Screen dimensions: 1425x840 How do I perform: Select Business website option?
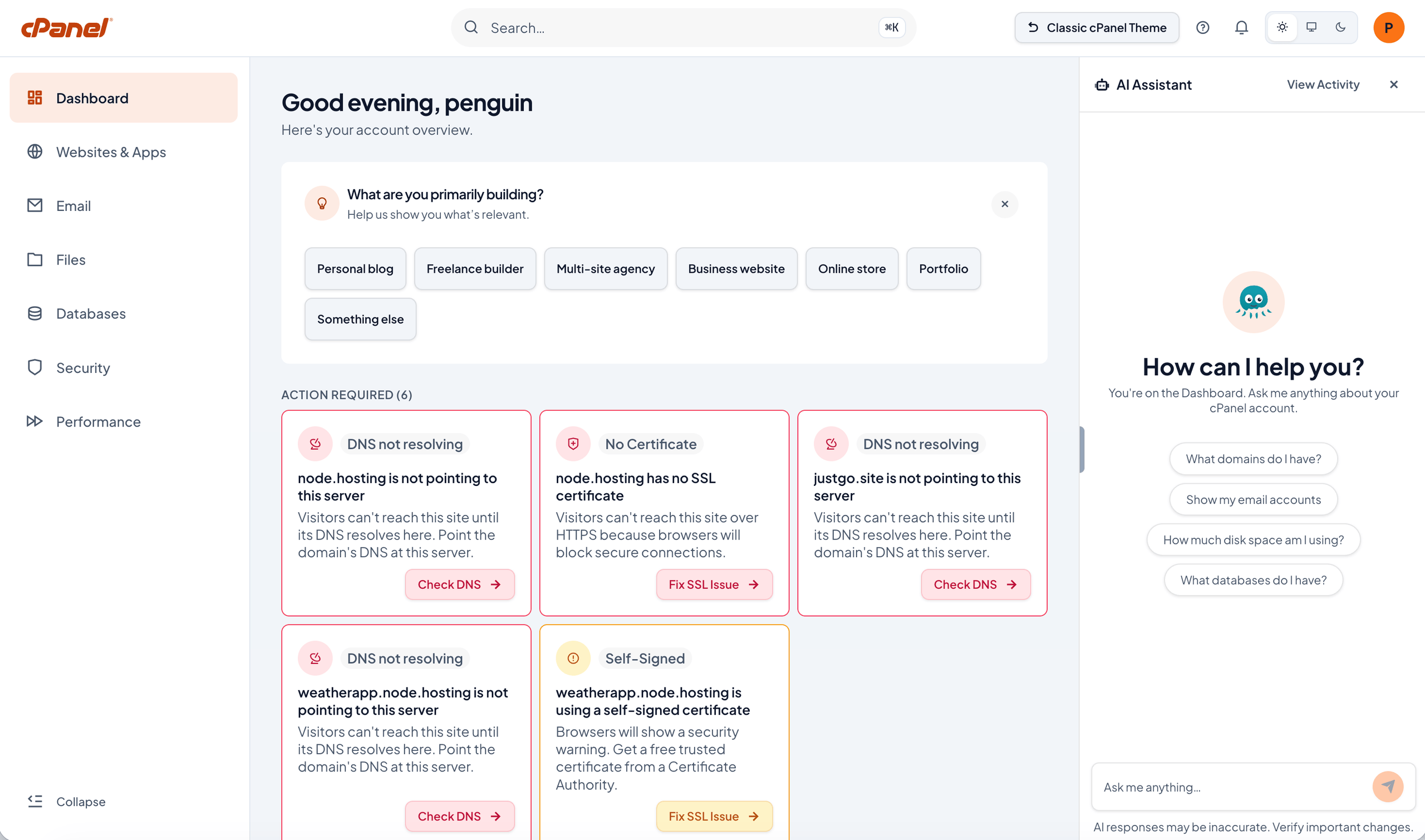point(736,268)
